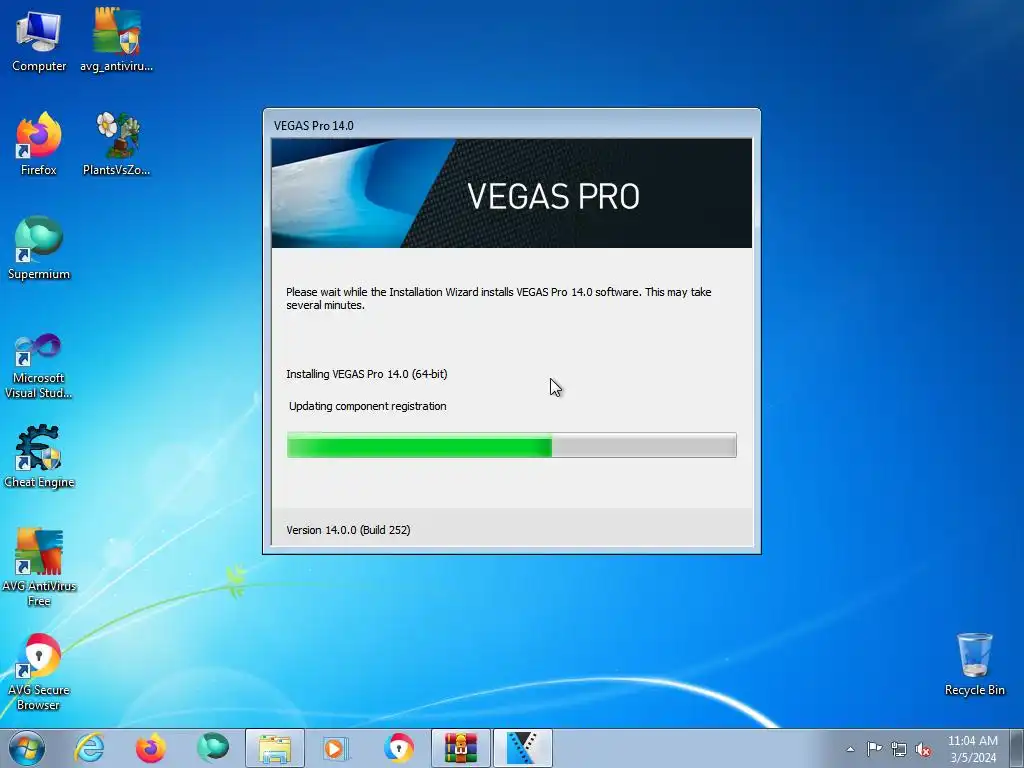Screen dimensions: 1024x768
Task: Click the muted volume tray icon
Action: click(x=923, y=749)
